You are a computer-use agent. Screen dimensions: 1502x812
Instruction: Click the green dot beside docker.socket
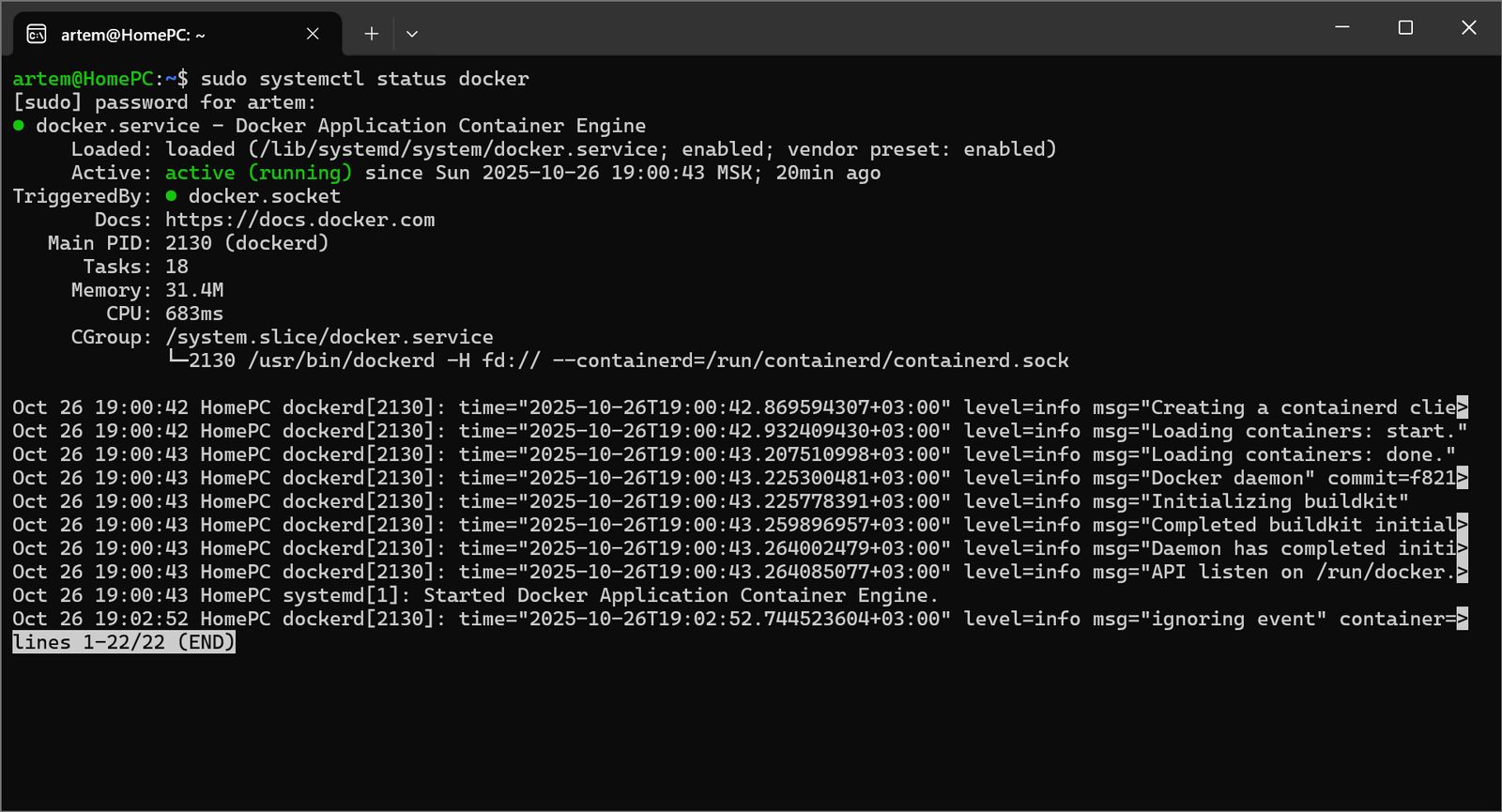[171, 196]
